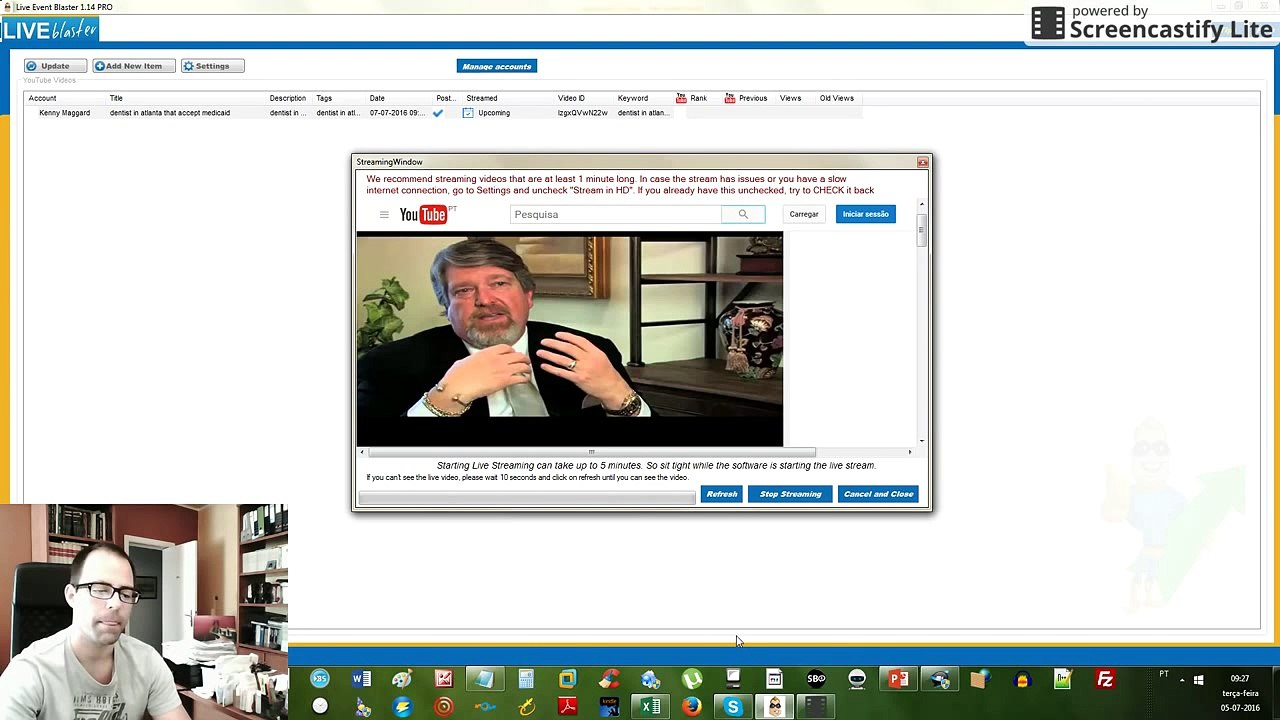Show hidden system tray icons

(x=1182, y=680)
